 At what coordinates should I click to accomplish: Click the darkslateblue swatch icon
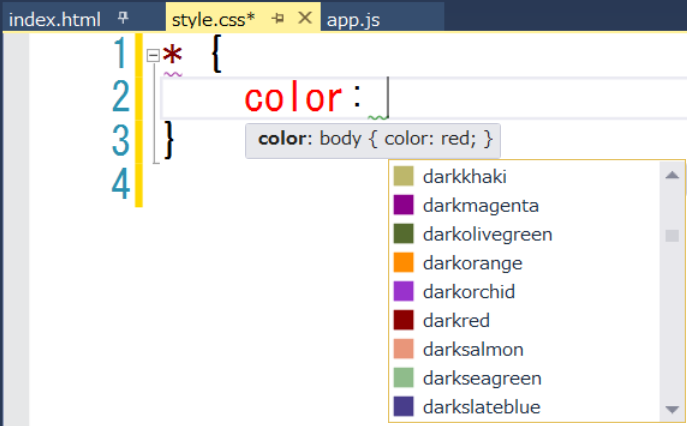404,408
